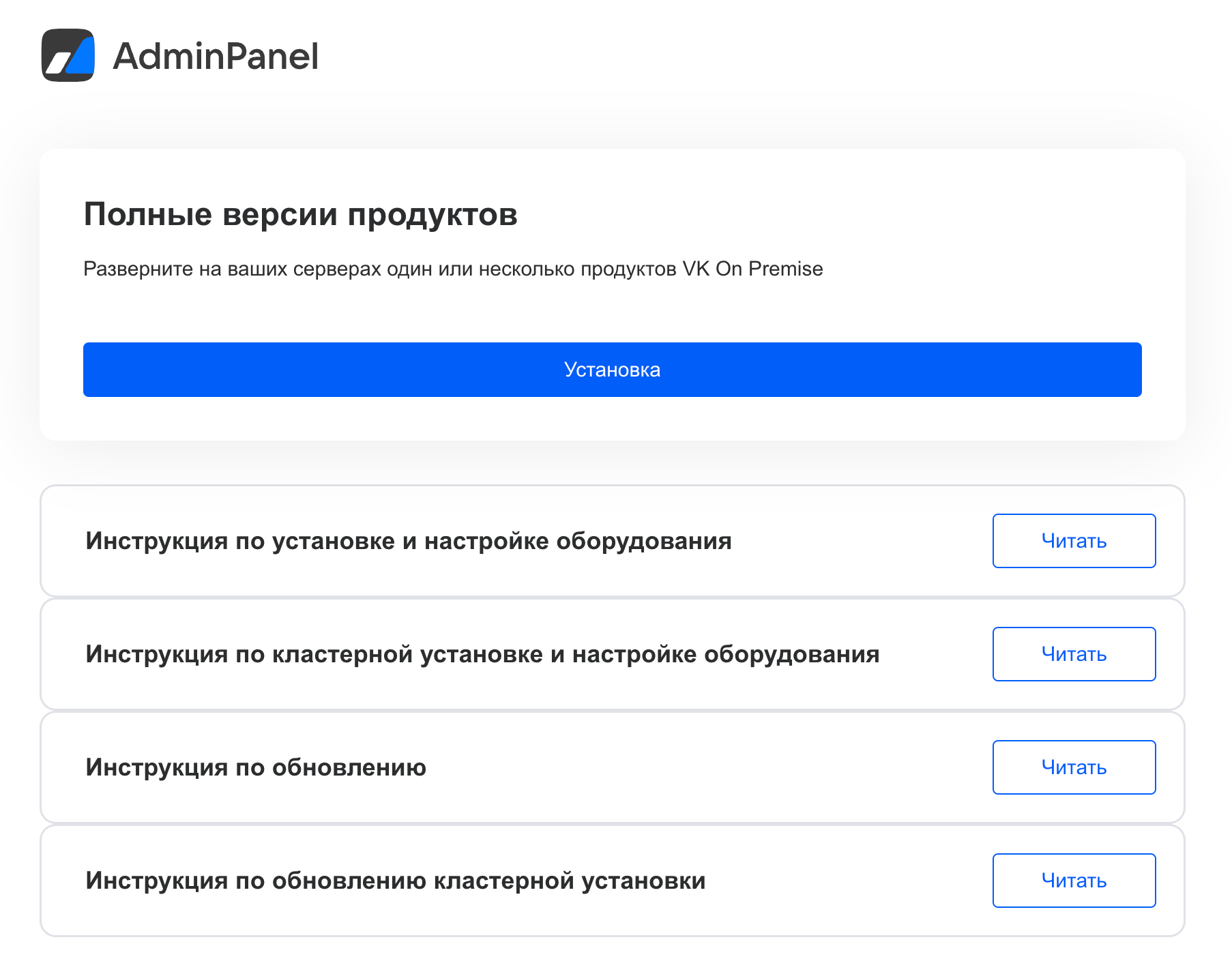Image resolution: width=1232 pixels, height=959 pixels.
Task: Click blank area in the cluster update instruction row
Action: pyautogui.click(x=846, y=881)
